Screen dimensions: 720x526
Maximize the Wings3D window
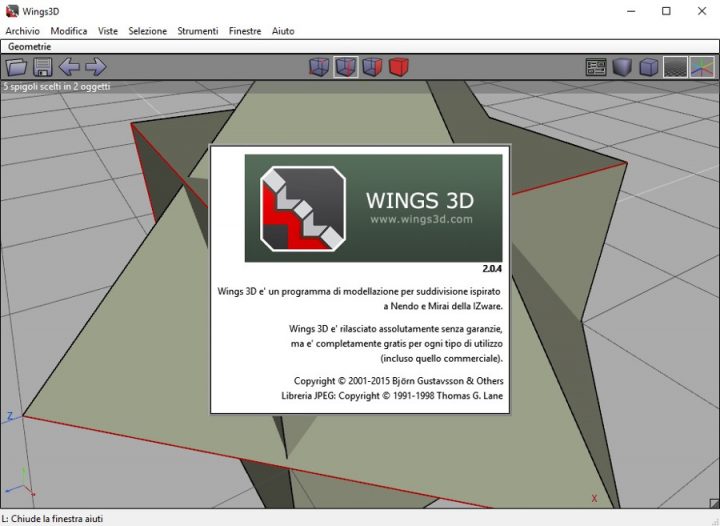click(666, 11)
